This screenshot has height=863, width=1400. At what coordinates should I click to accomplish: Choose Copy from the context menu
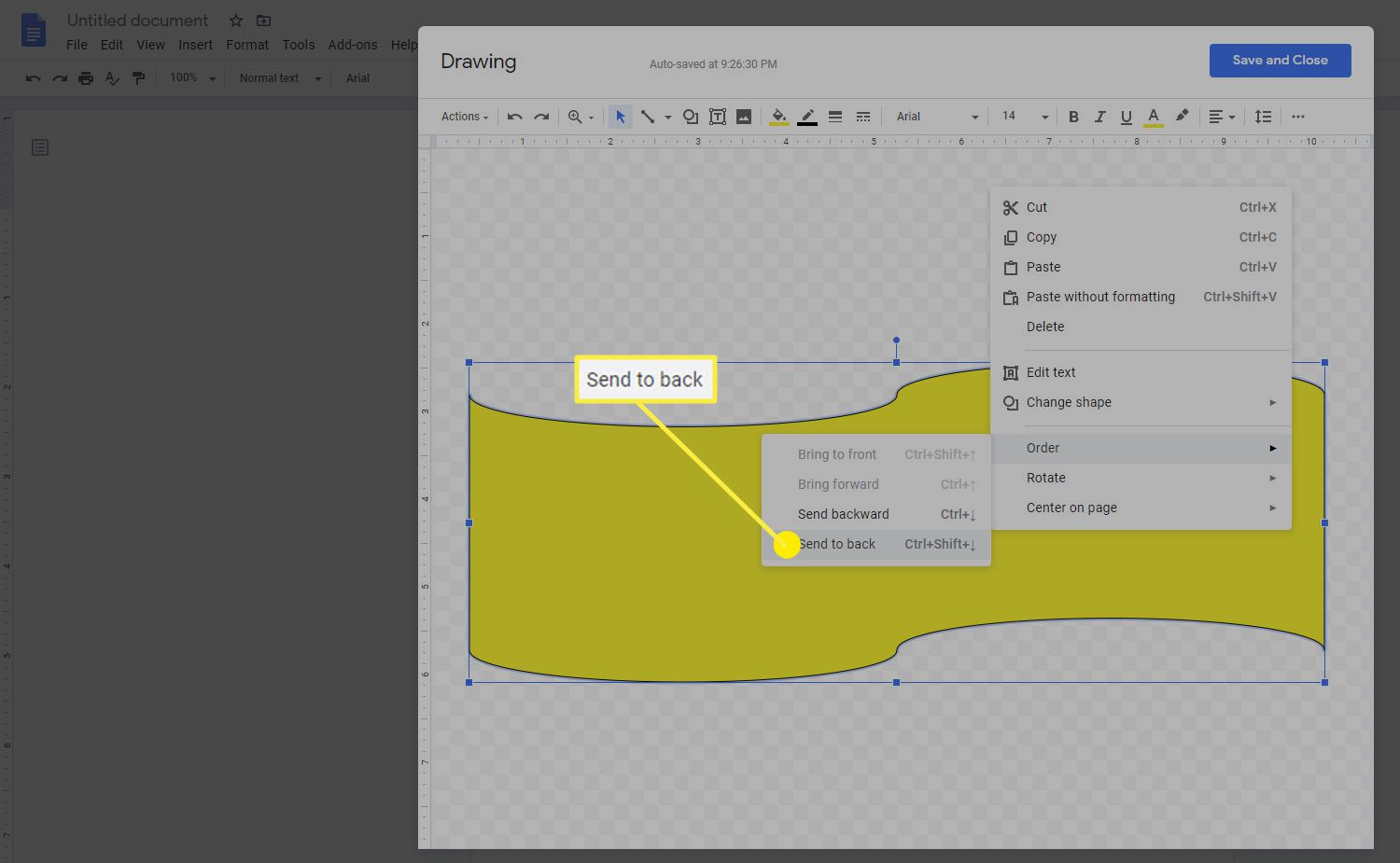(x=1141, y=237)
